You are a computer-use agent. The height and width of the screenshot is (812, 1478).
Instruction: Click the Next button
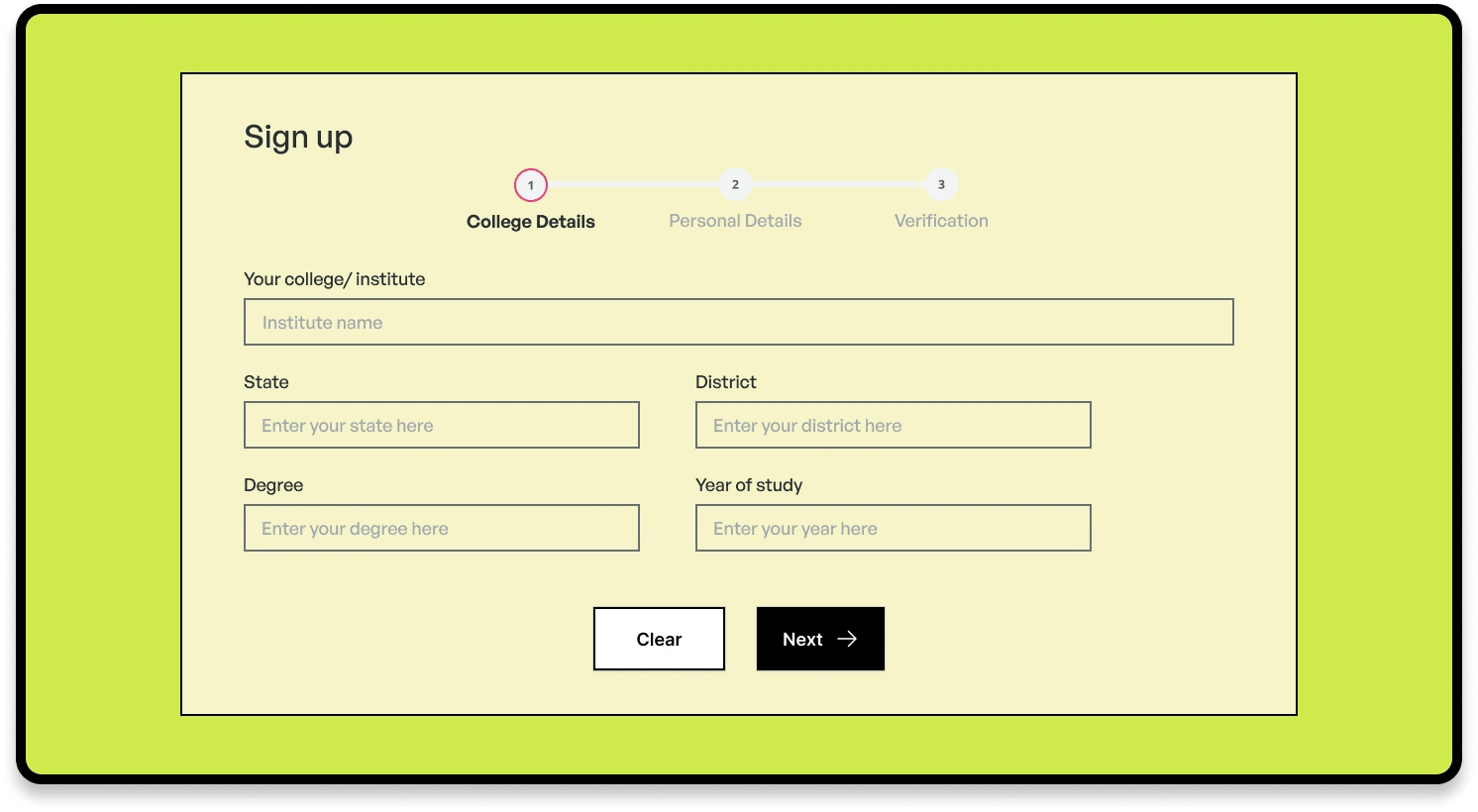click(x=820, y=639)
